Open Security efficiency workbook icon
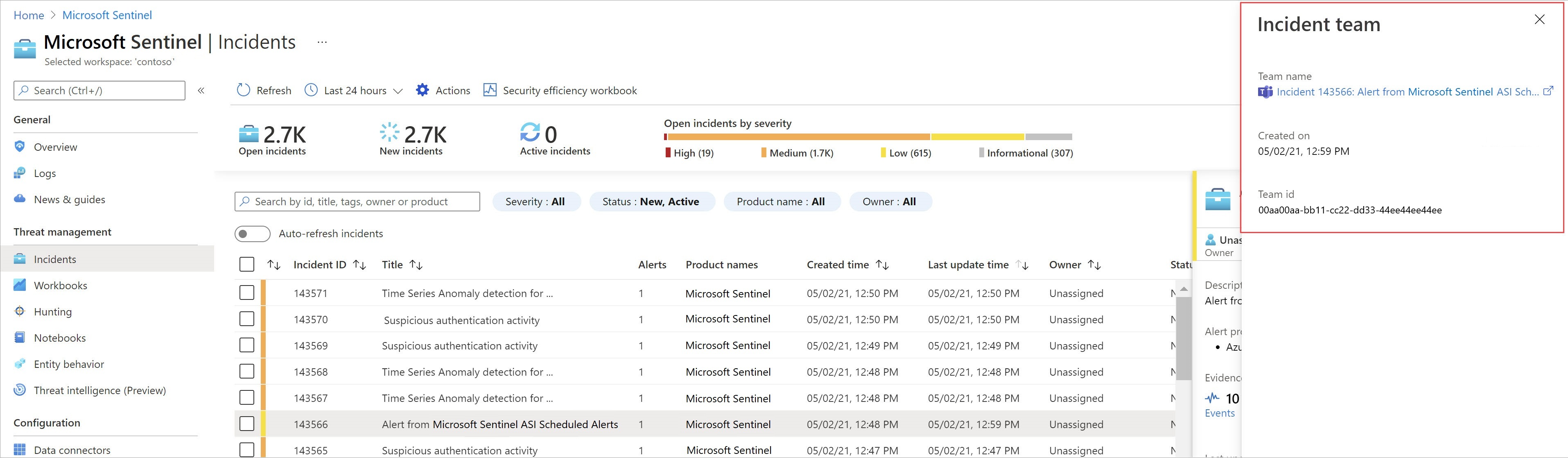This screenshot has width=1568, height=458. [490, 90]
